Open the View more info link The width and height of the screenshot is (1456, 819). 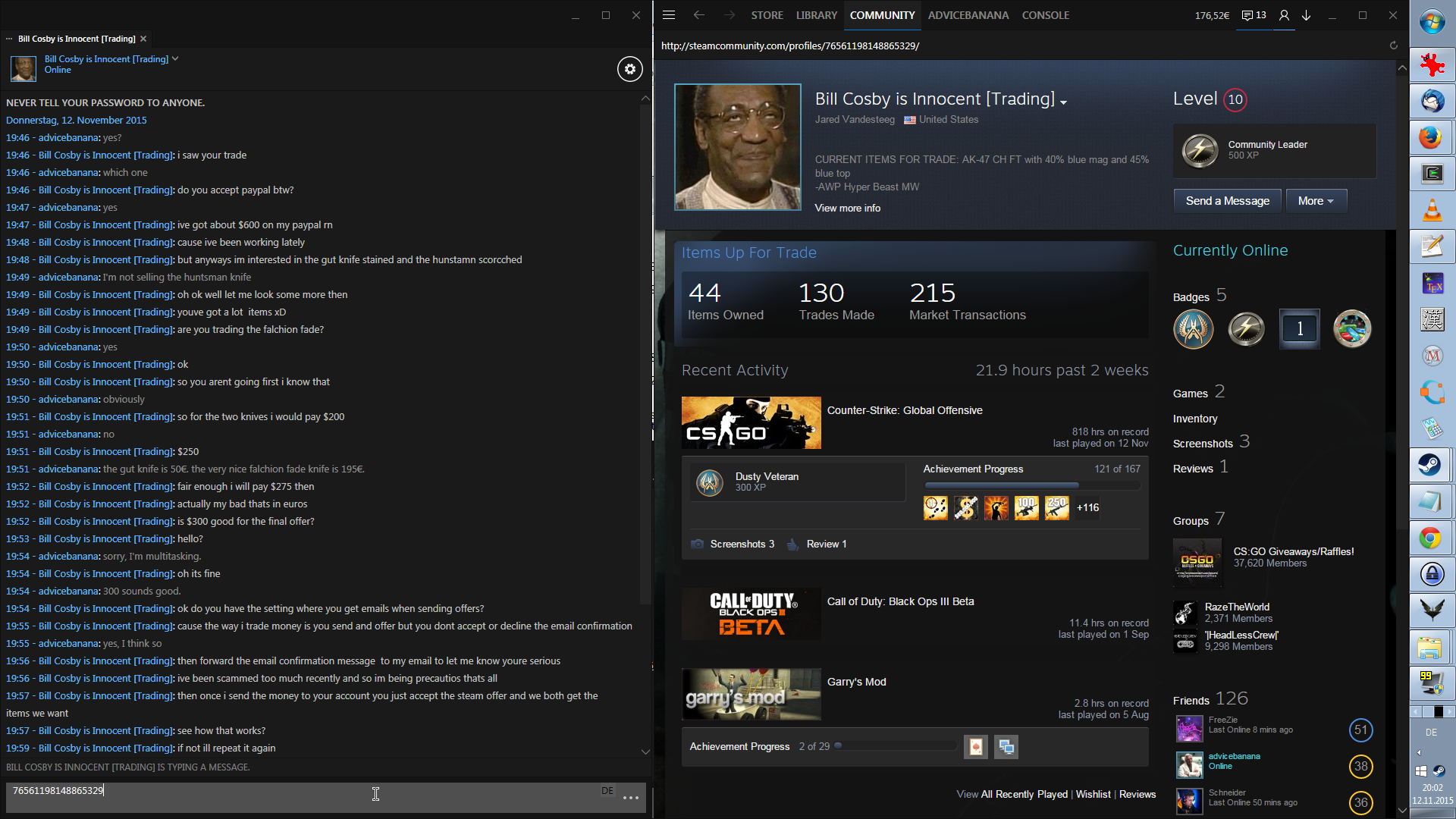pos(847,208)
